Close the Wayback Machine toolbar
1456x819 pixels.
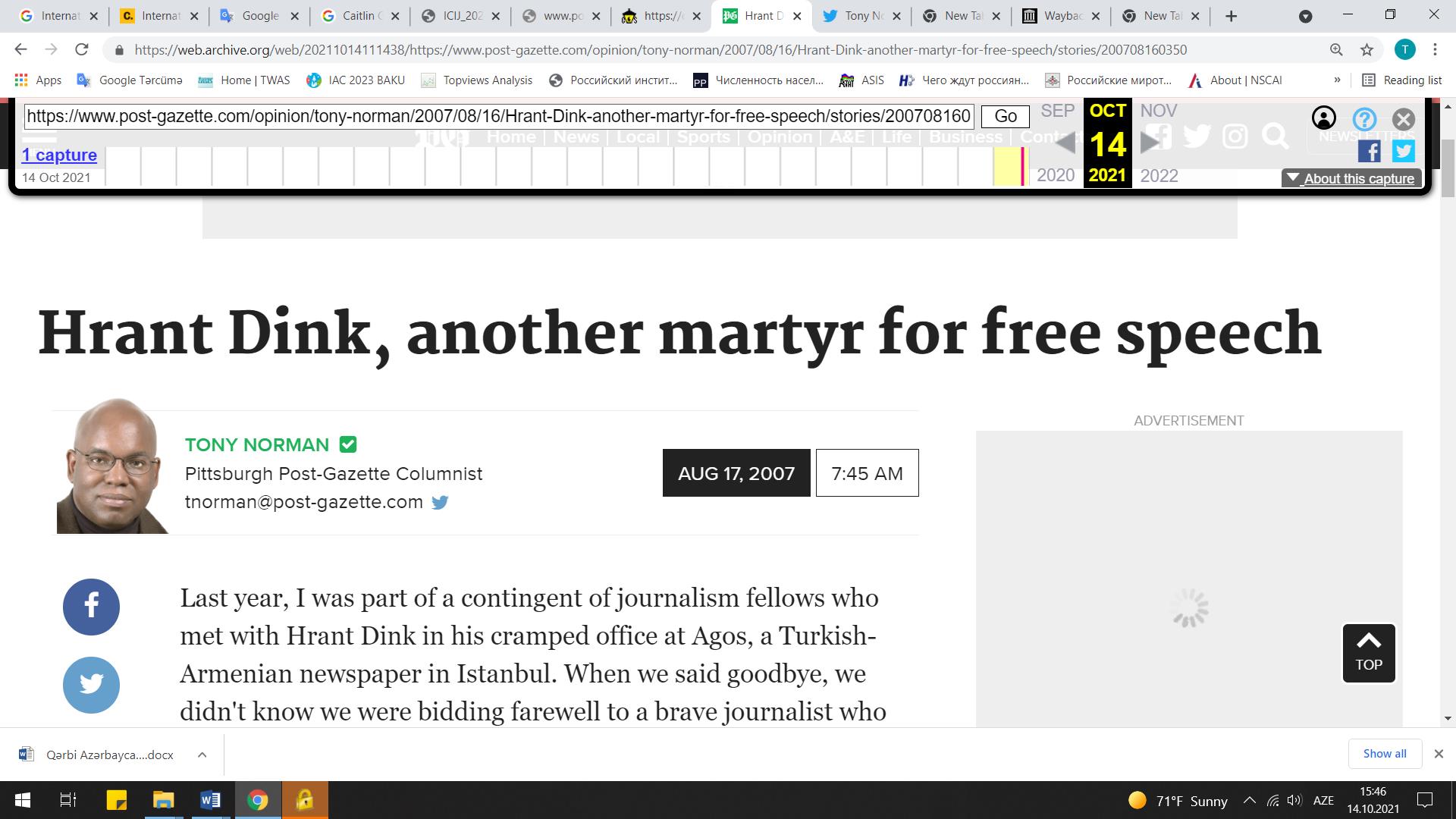pyautogui.click(x=1404, y=119)
